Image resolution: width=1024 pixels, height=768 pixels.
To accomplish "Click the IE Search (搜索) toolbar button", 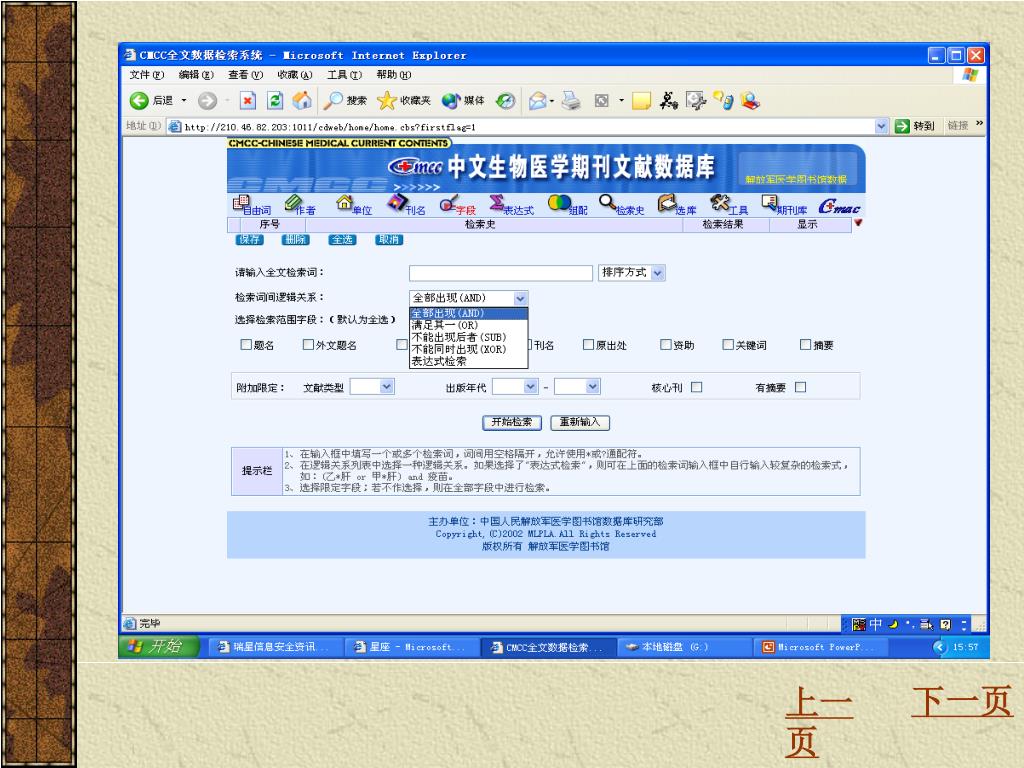I will (346, 101).
